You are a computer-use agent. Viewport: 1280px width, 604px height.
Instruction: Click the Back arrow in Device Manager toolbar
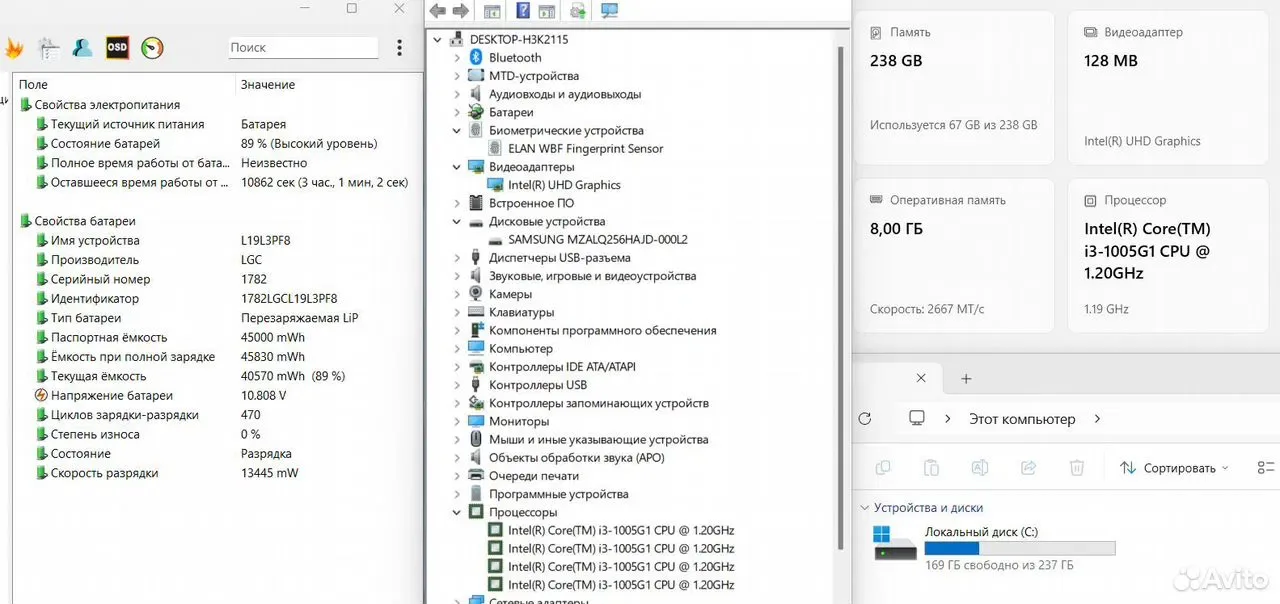pos(438,11)
